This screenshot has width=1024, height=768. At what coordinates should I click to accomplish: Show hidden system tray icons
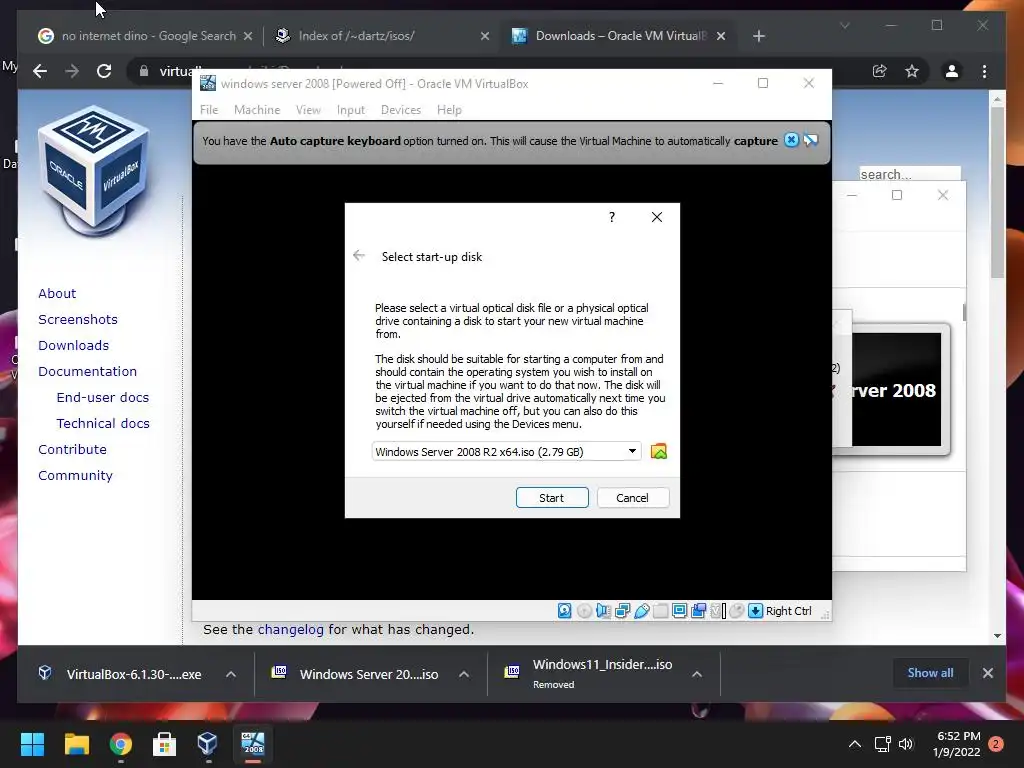[854, 744]
